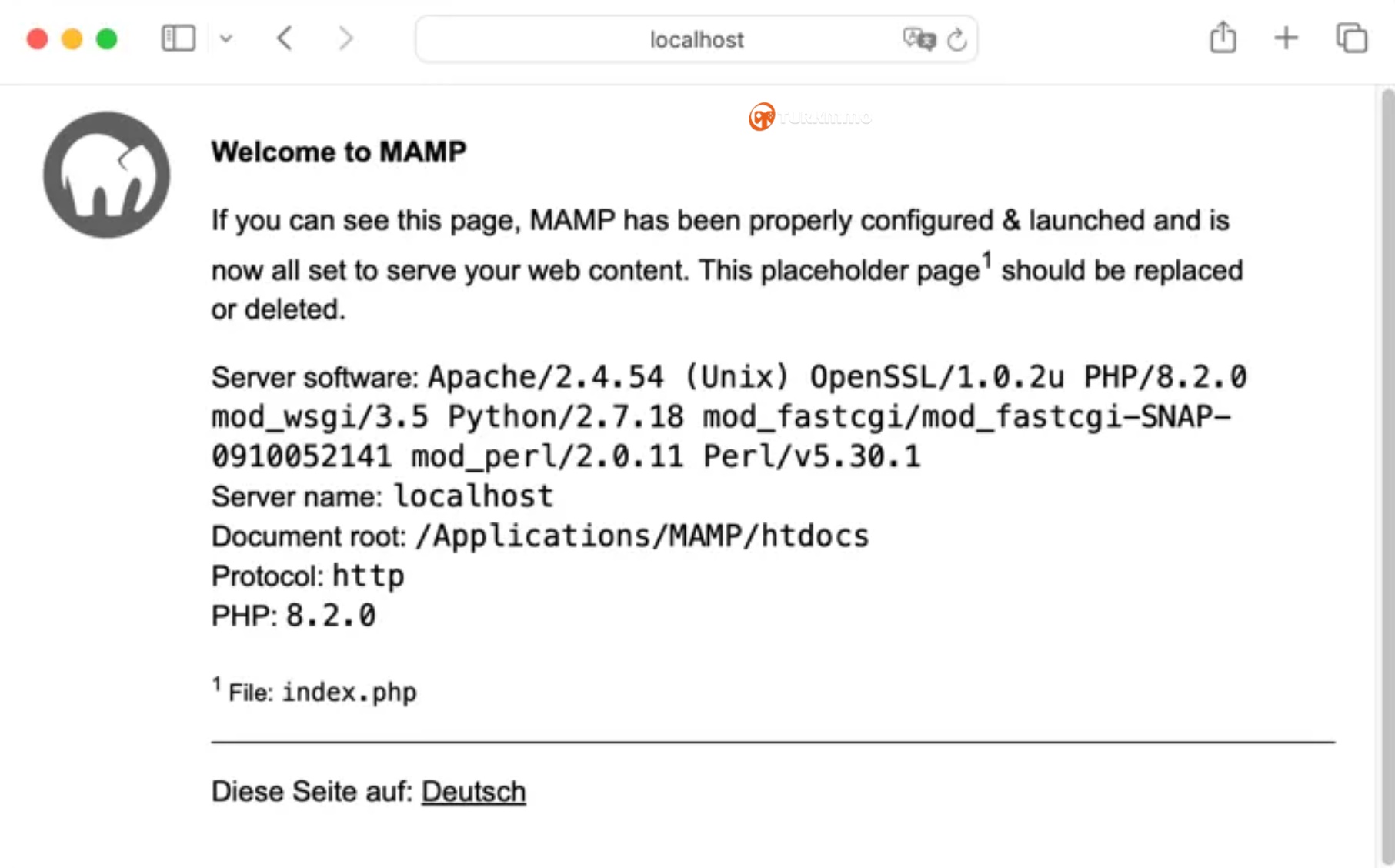This screenshot has width=1395, height=868.
Task: Reload the page with refresh icon
Action: coord(957,39)
